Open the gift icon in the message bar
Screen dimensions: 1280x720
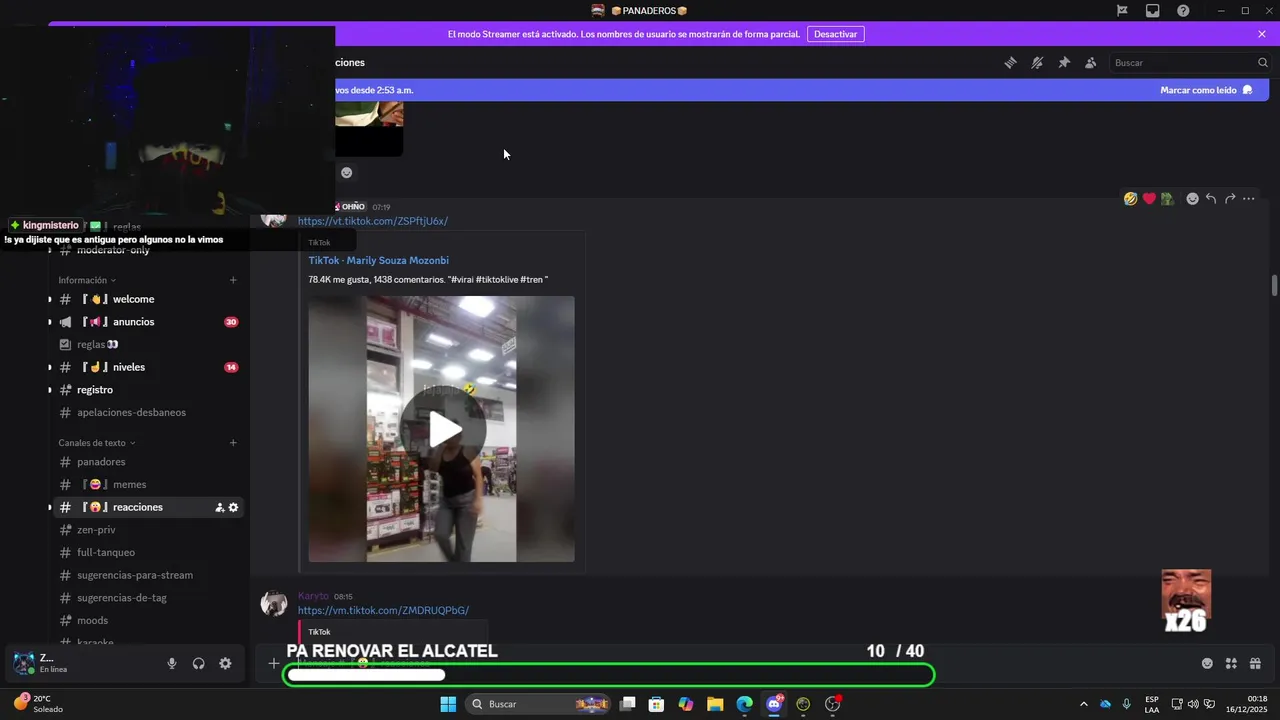(1255, 663)
